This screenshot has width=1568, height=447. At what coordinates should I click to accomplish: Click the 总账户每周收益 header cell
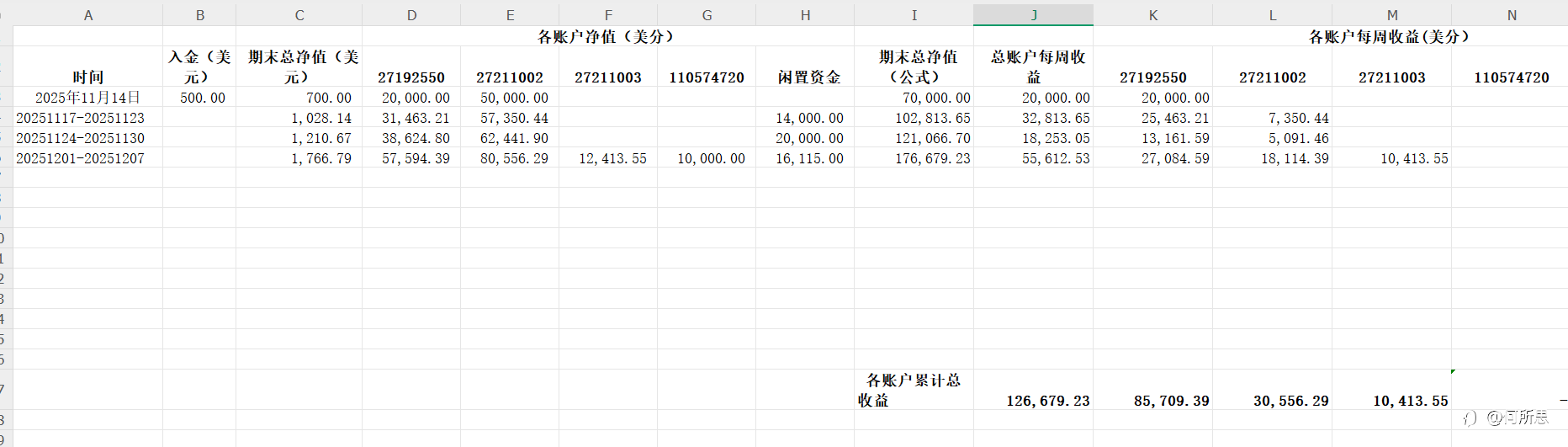click(x=1034, y=67)
